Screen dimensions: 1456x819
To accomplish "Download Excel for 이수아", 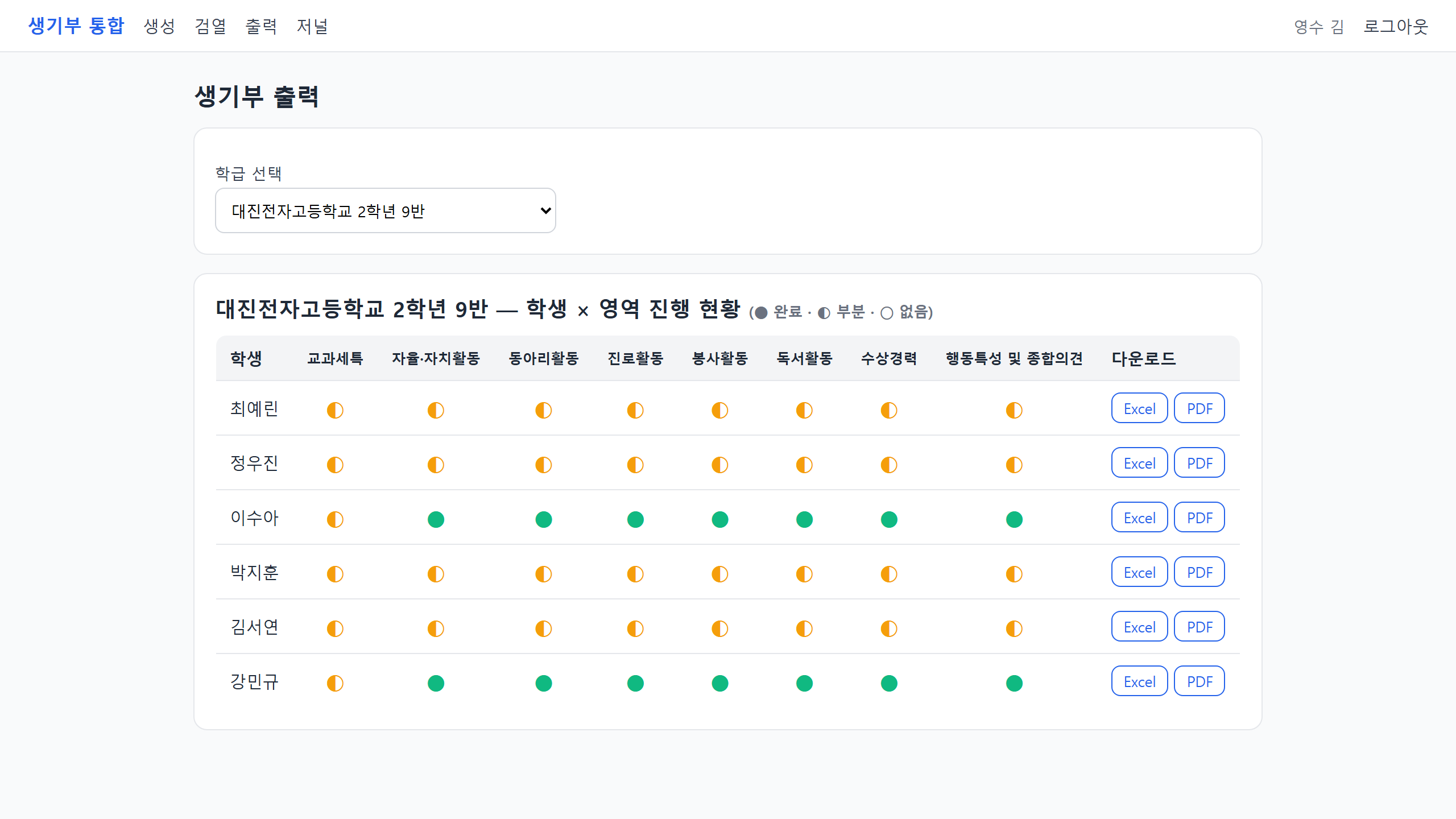I will (x=1139, y=518).
